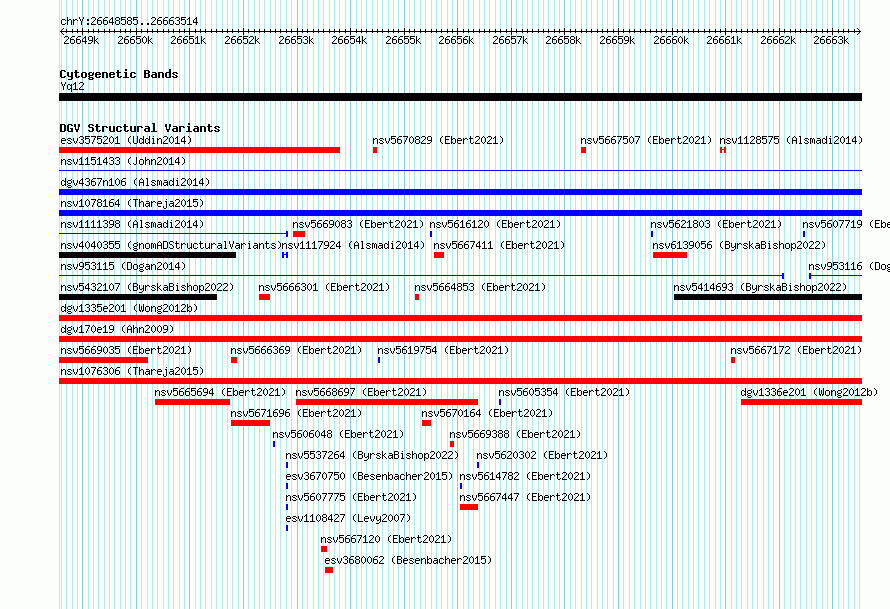
Task: Click nsv1117924 (Alsmadi2014) label
Action: tap(353, 245)
